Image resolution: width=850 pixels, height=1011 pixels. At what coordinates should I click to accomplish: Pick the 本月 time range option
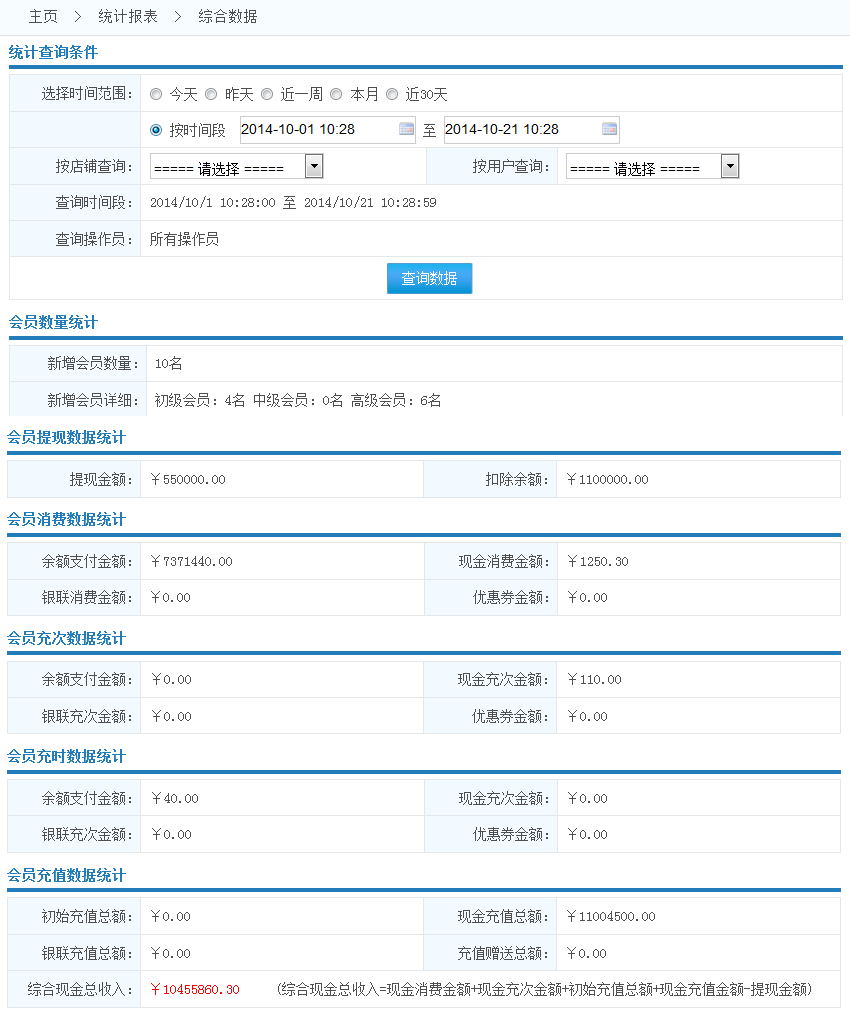click(x=337, y=94)
